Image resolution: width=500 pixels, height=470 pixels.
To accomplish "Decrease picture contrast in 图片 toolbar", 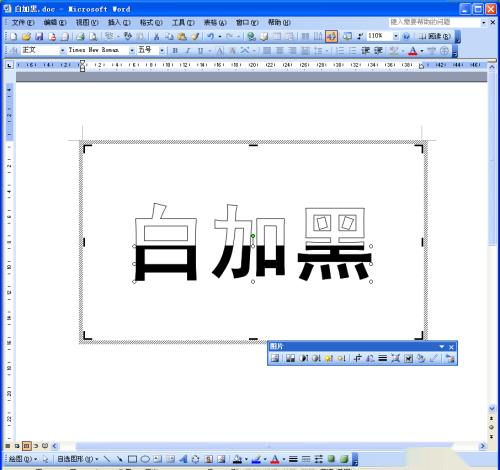I will tap(316, 358).
